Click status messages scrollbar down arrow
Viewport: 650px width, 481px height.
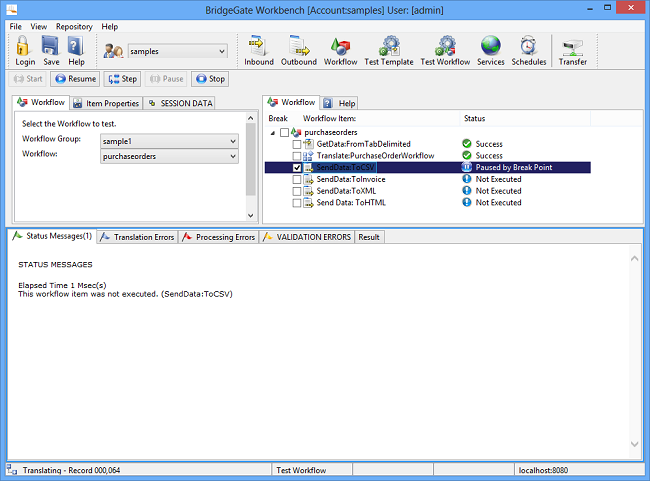click(634, 444)
